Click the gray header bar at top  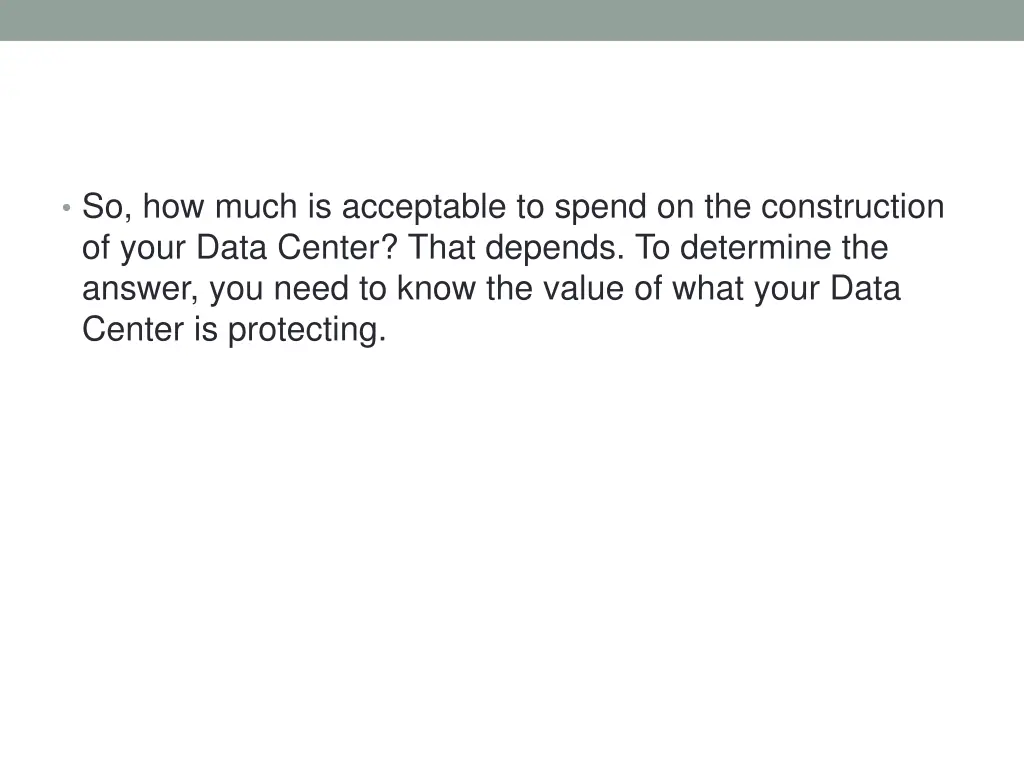pos(512,20)
